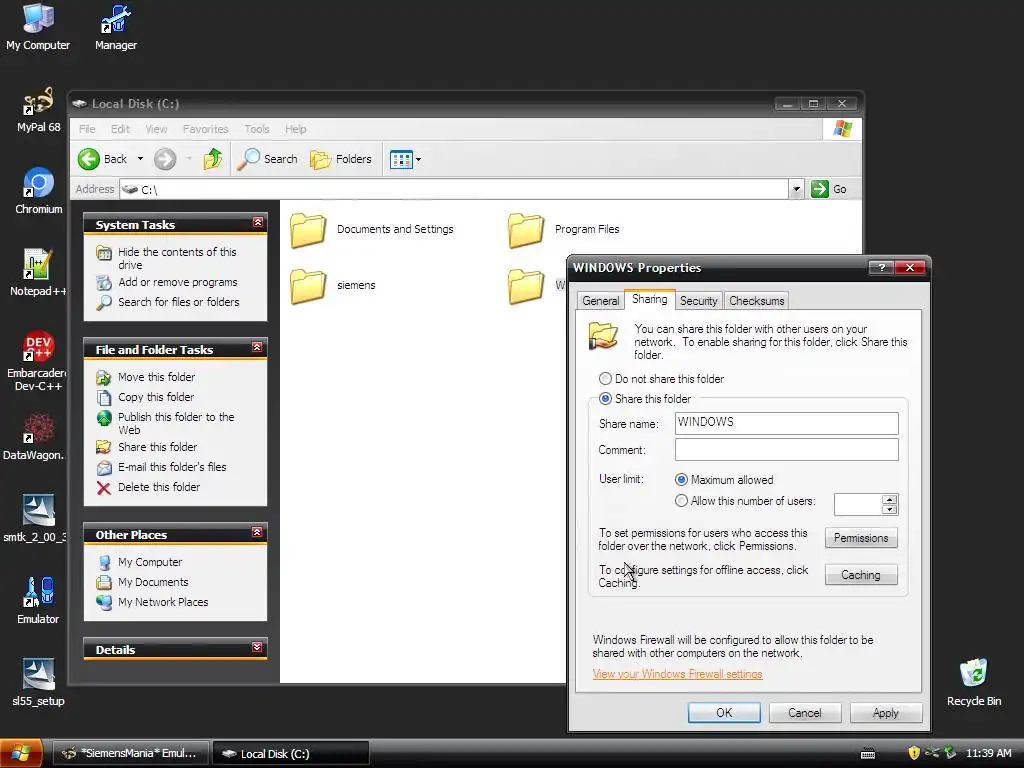The width and height of the screenshot is (1024, 768).
Task: Expand the Details panel
Action: (x=257, y=647)
